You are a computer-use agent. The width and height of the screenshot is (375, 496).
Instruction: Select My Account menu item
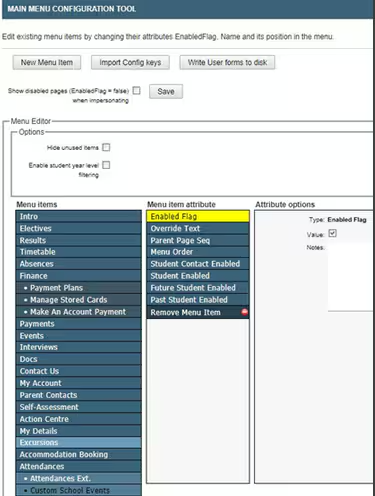click(x=79, y=383)
